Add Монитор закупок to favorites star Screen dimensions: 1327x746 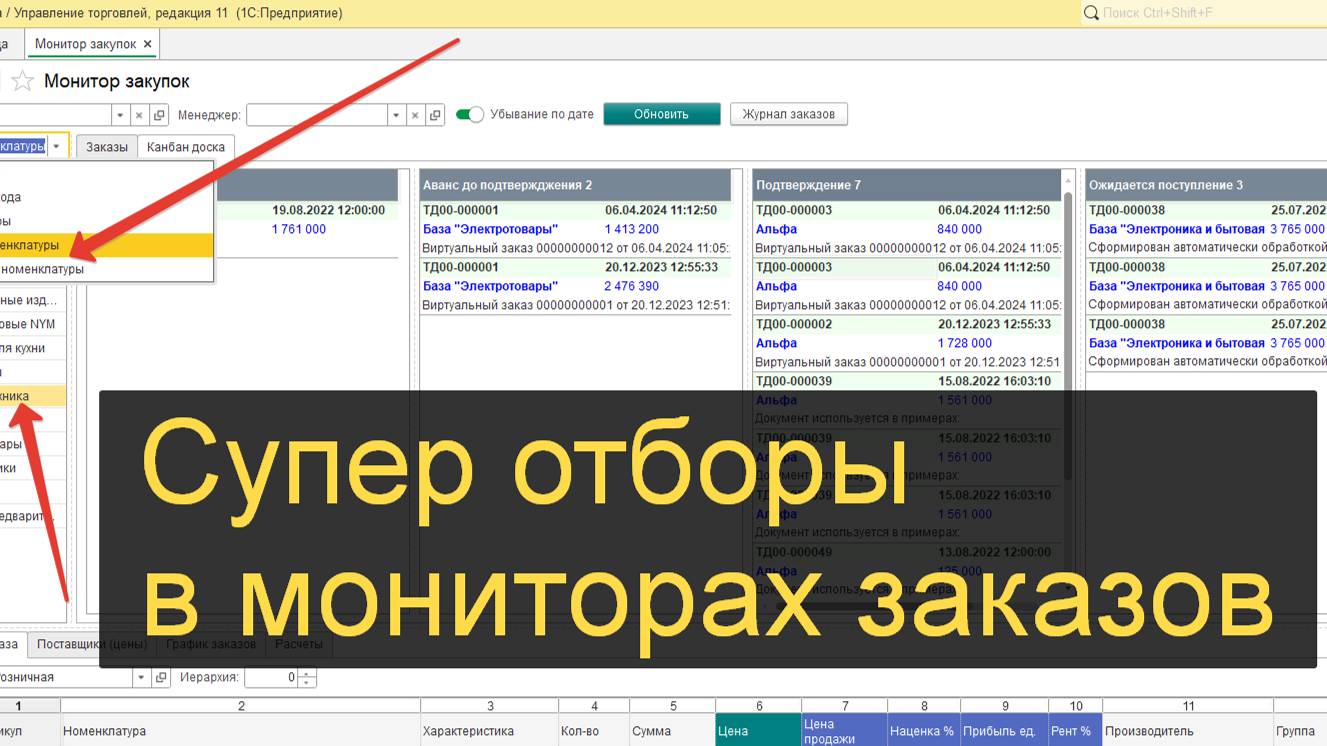pos(22,82)
